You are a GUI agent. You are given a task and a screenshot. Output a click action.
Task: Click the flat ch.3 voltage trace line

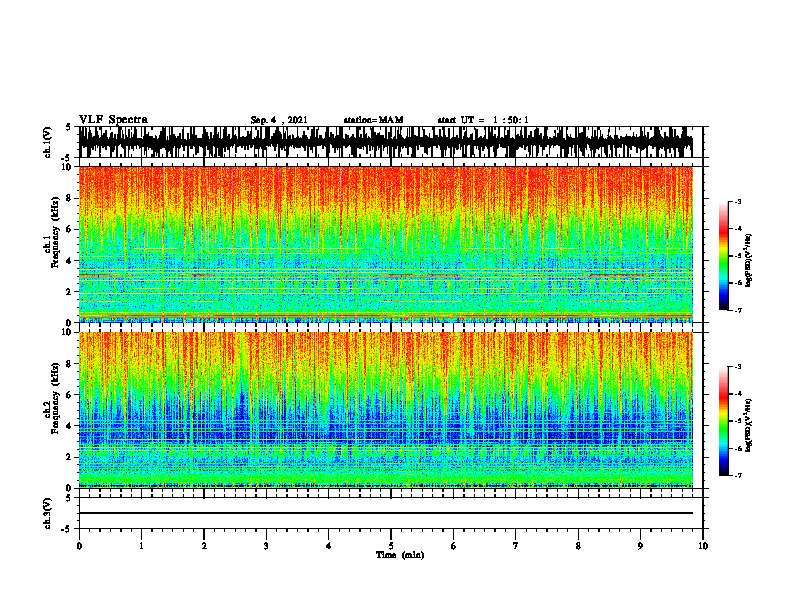[x=385, y=513]
